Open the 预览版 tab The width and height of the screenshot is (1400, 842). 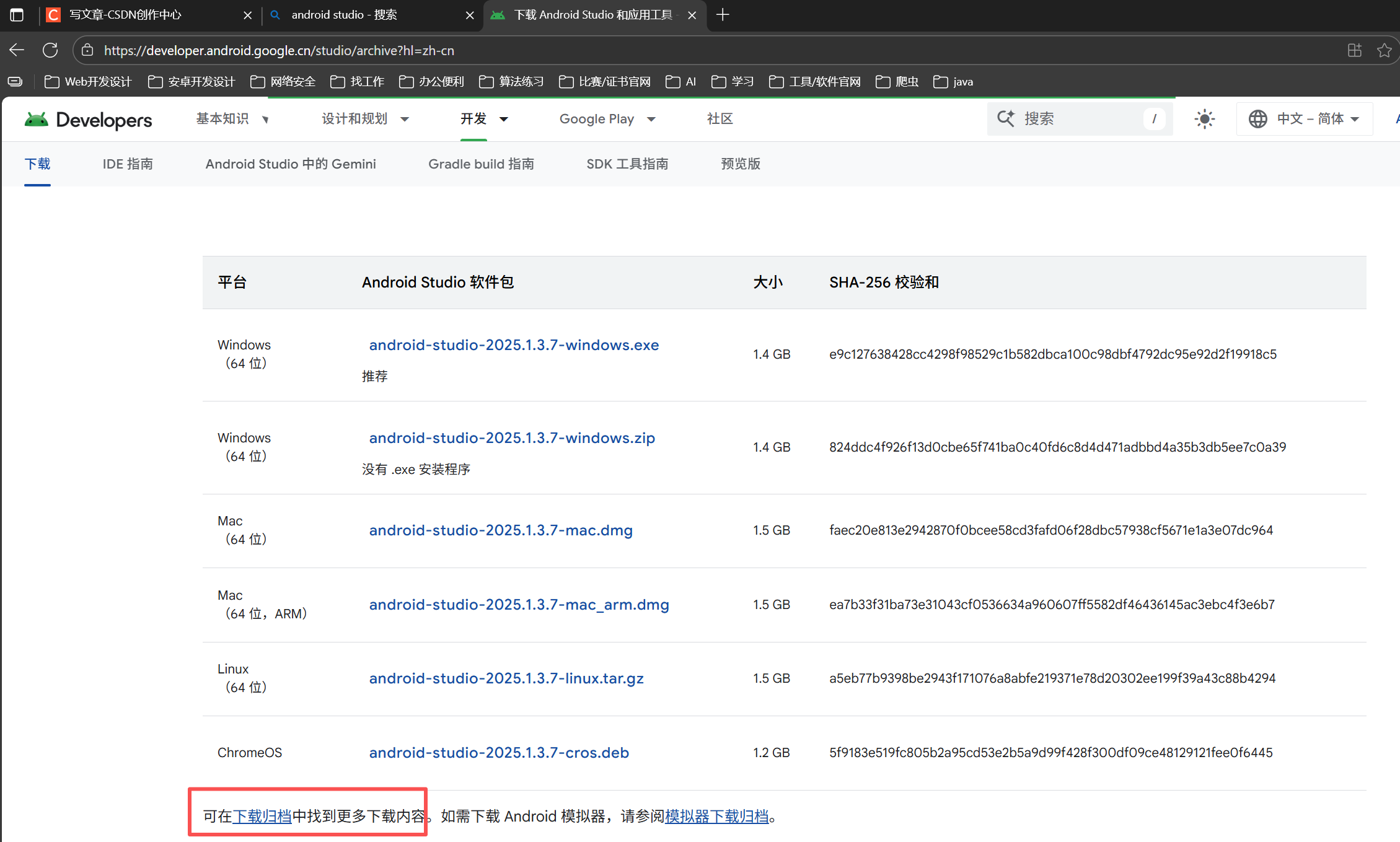coord(740,164)
